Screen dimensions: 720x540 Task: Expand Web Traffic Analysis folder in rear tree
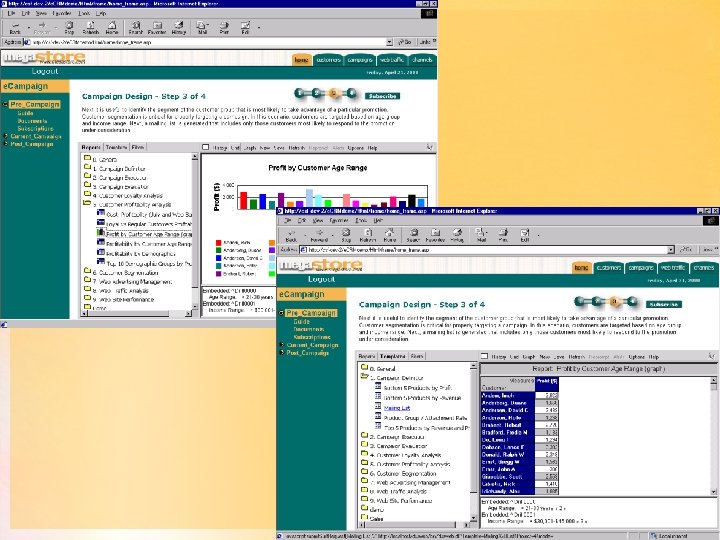click(87, 289)
